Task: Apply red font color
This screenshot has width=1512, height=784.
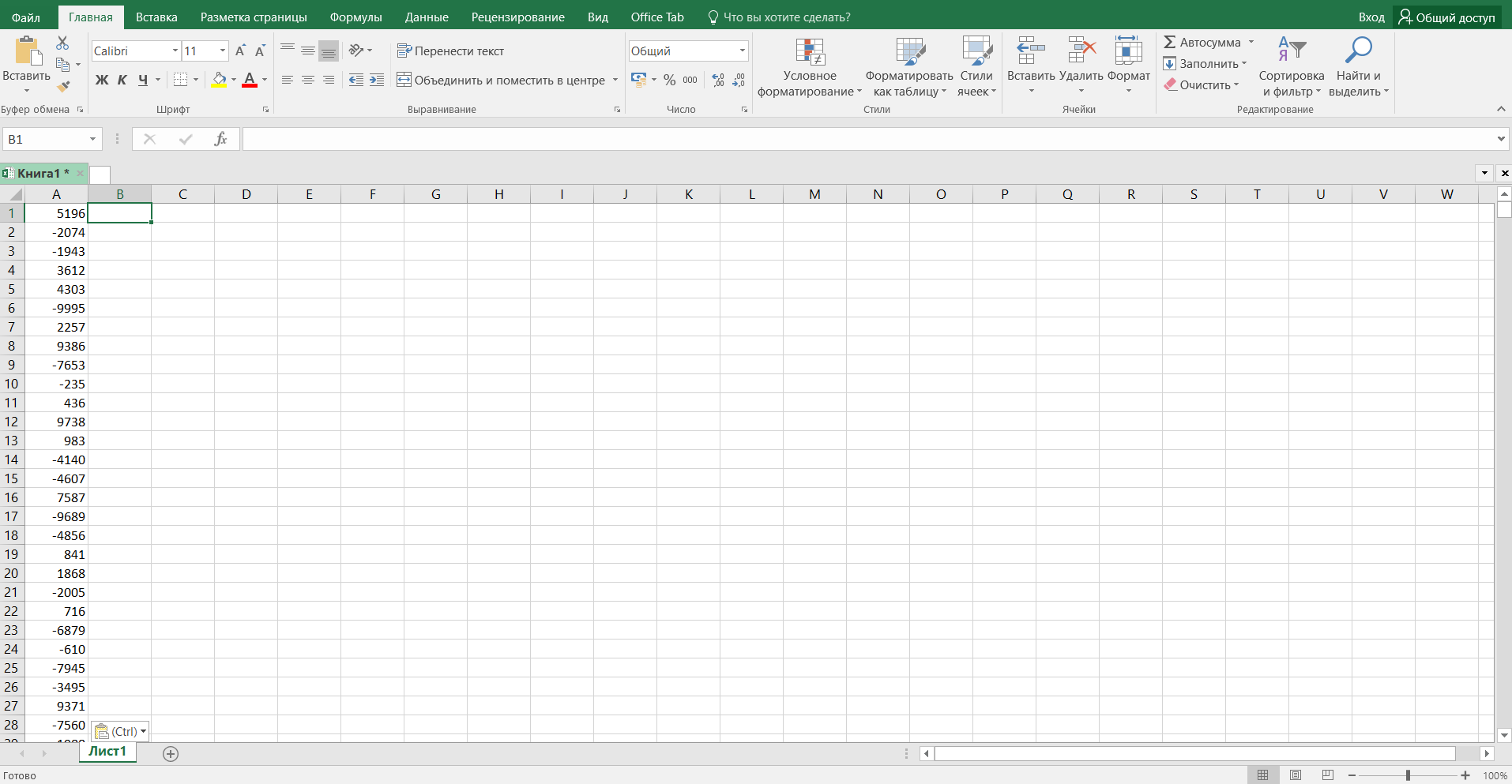Action: (x=250, y=80)
